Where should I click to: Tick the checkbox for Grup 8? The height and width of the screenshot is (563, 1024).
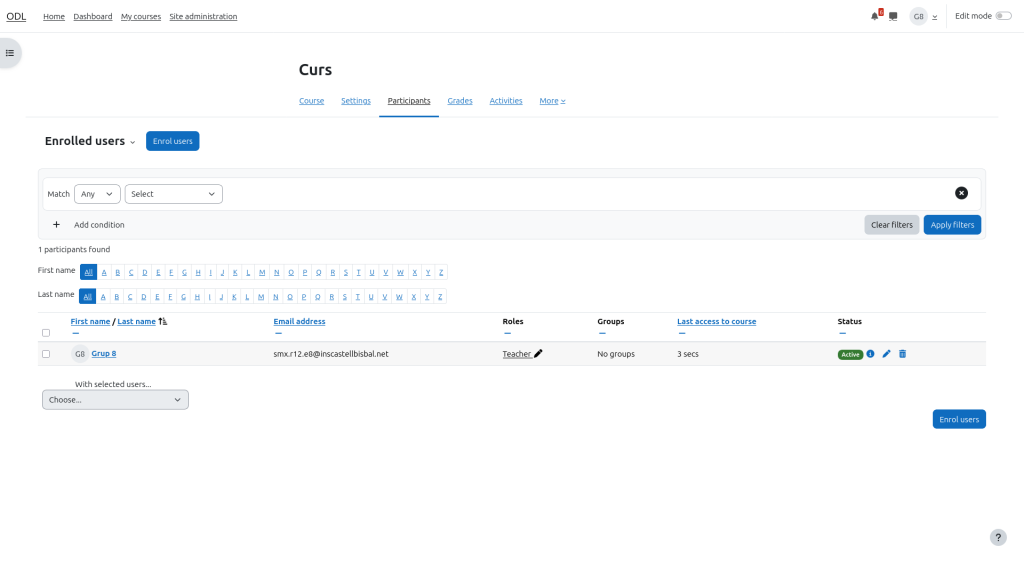point(46,354)
